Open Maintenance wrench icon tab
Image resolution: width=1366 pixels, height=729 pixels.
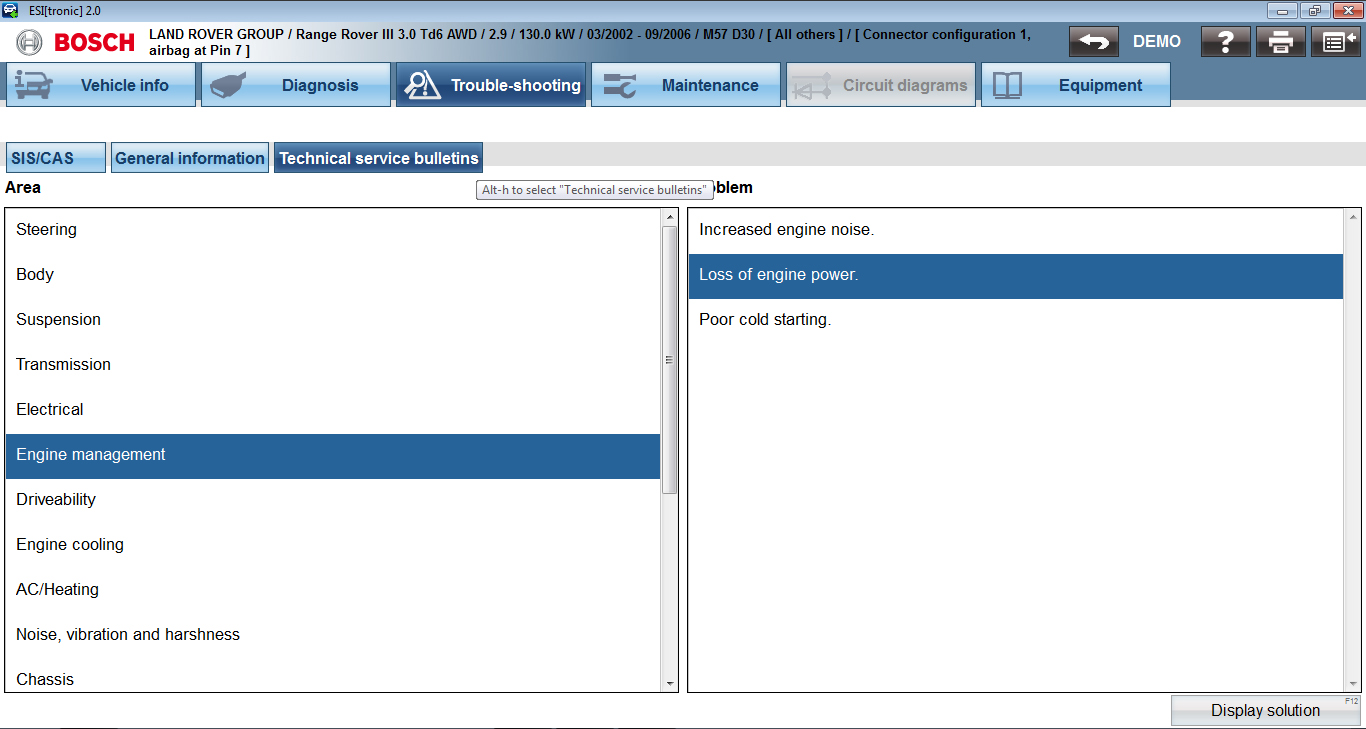point(685,85)
